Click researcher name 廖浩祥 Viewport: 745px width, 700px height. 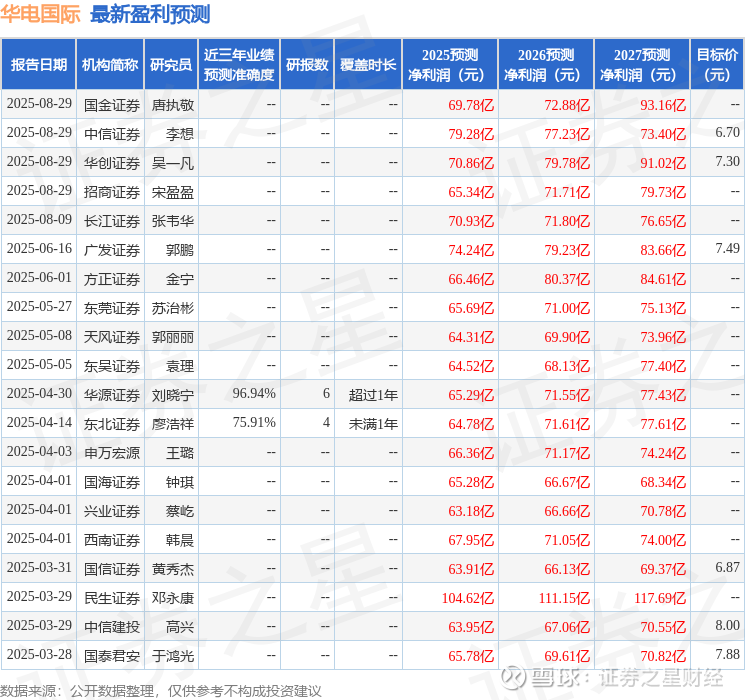point(172,424)
